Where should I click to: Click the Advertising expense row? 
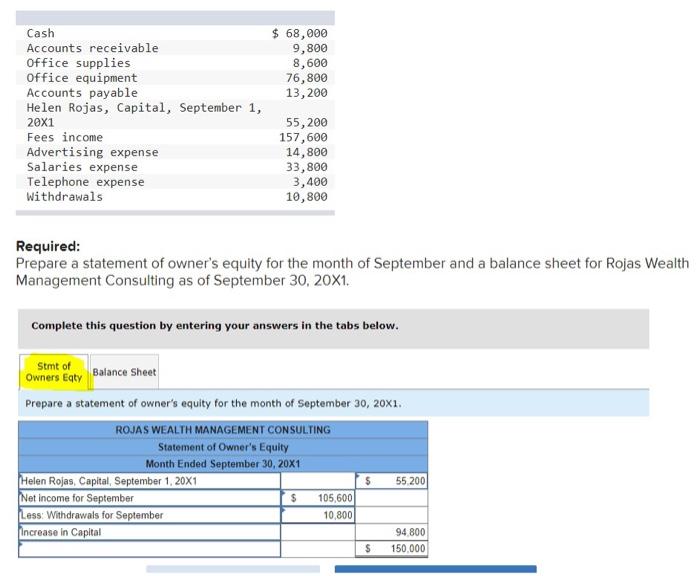[175, 152]
